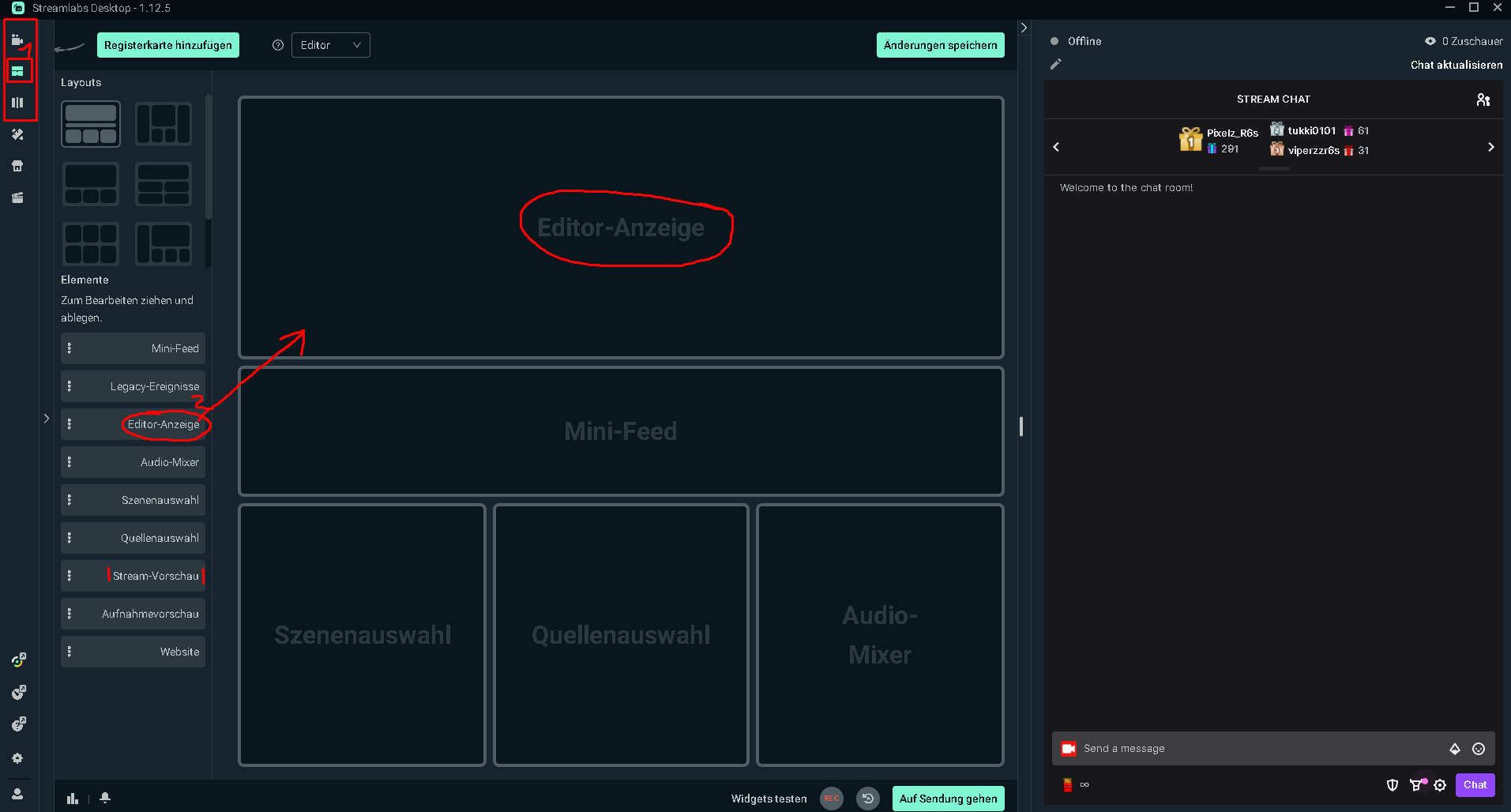Select the second layout with side columns
This screenshot has height=812, width=1511.
point(164,124)
